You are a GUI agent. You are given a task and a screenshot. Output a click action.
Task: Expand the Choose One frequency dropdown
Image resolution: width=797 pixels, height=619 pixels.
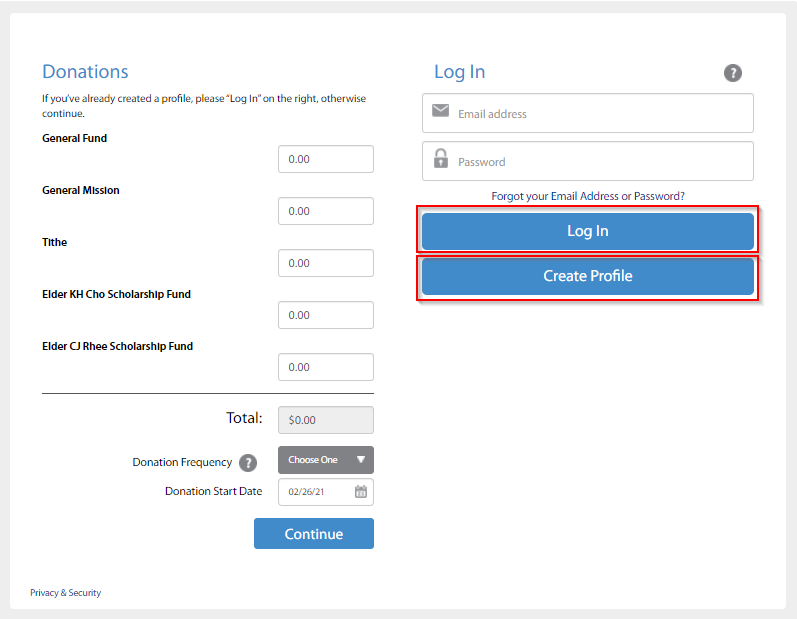tap(325, 460)
